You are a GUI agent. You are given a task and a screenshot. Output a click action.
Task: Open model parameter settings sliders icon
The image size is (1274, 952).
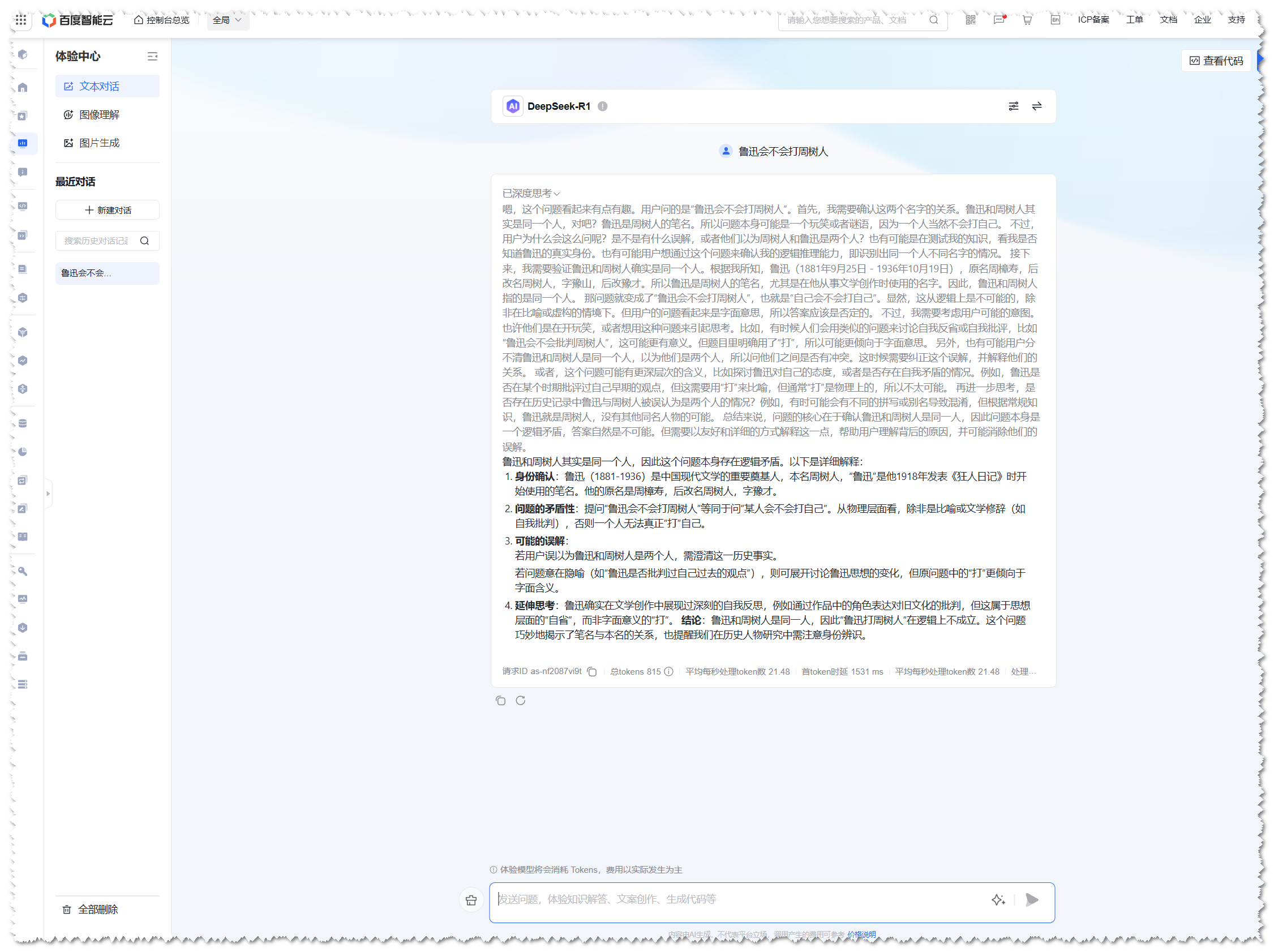pos(1013,106)
